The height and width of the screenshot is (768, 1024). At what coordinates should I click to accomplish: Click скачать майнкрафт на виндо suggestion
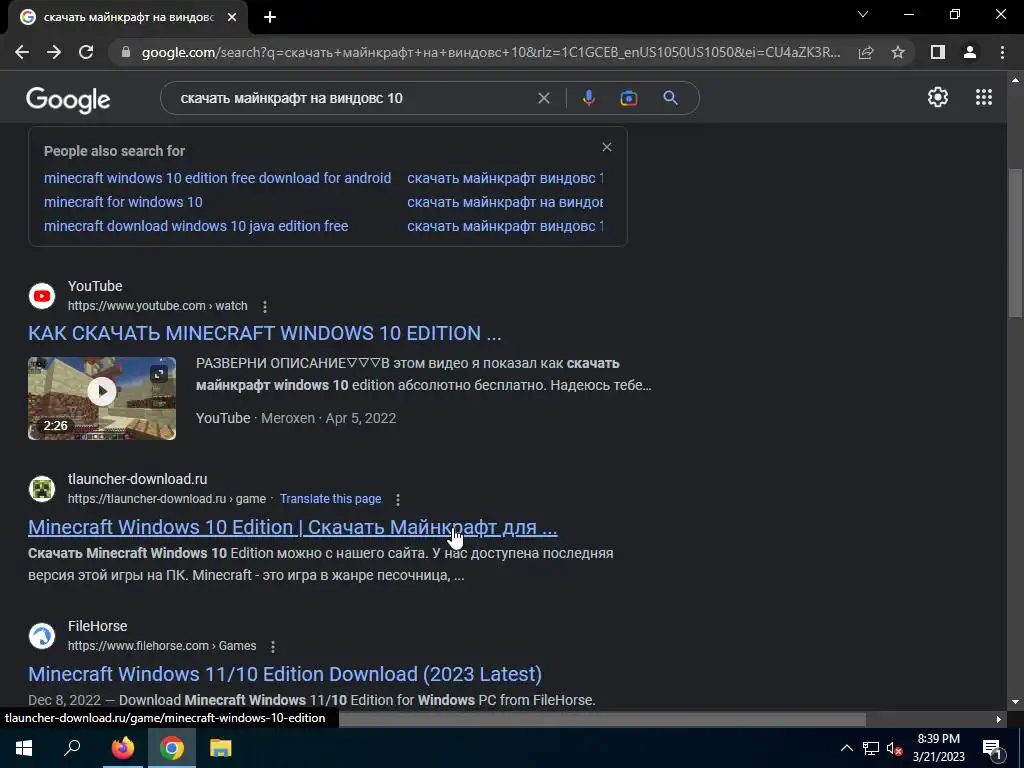point(505,202)
